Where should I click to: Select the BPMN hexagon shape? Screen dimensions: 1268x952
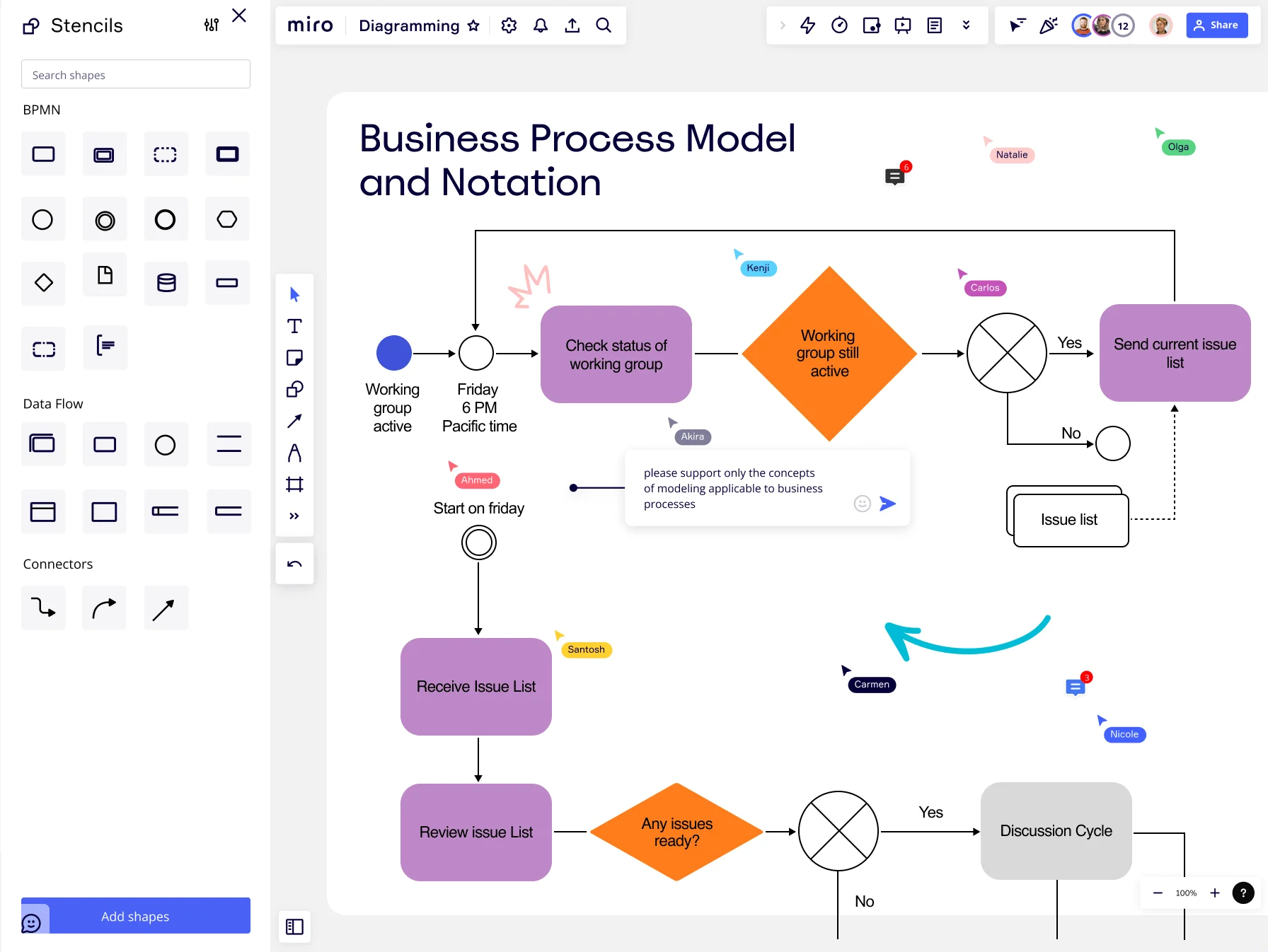pos(227,219)
